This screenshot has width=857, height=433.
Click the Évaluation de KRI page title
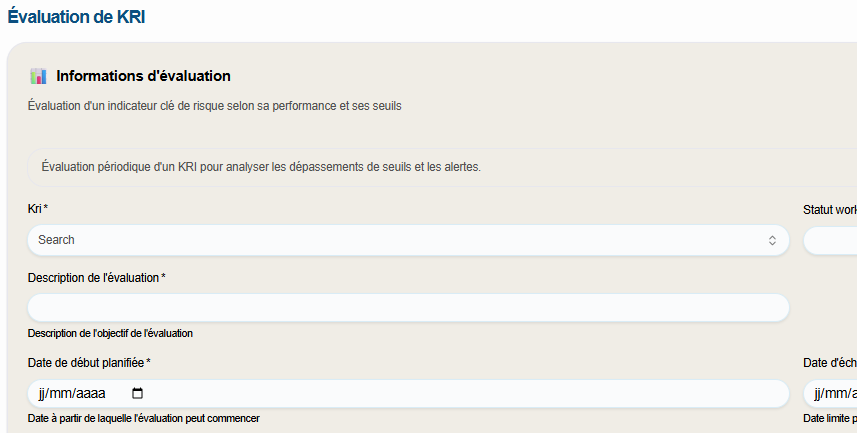(x=77, y=17)
